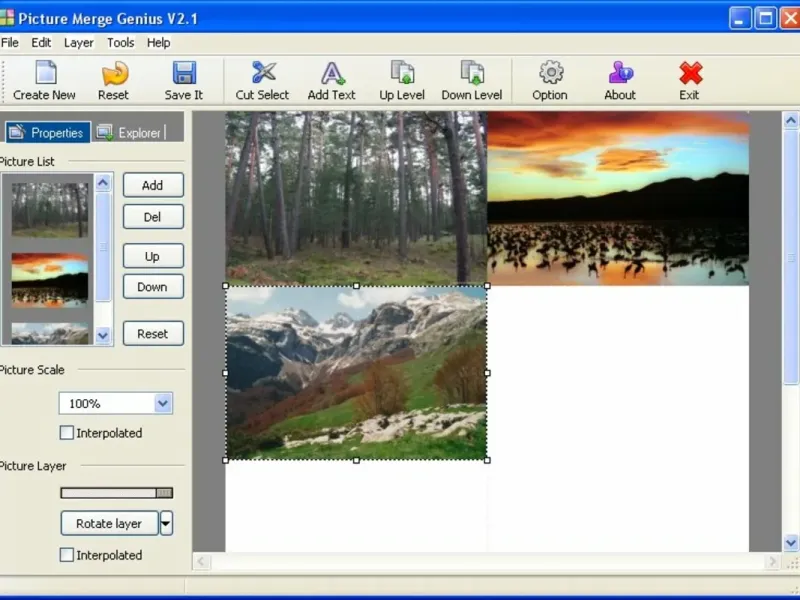Click the Picture Merge Genius title bar app icon

point(7,18)
